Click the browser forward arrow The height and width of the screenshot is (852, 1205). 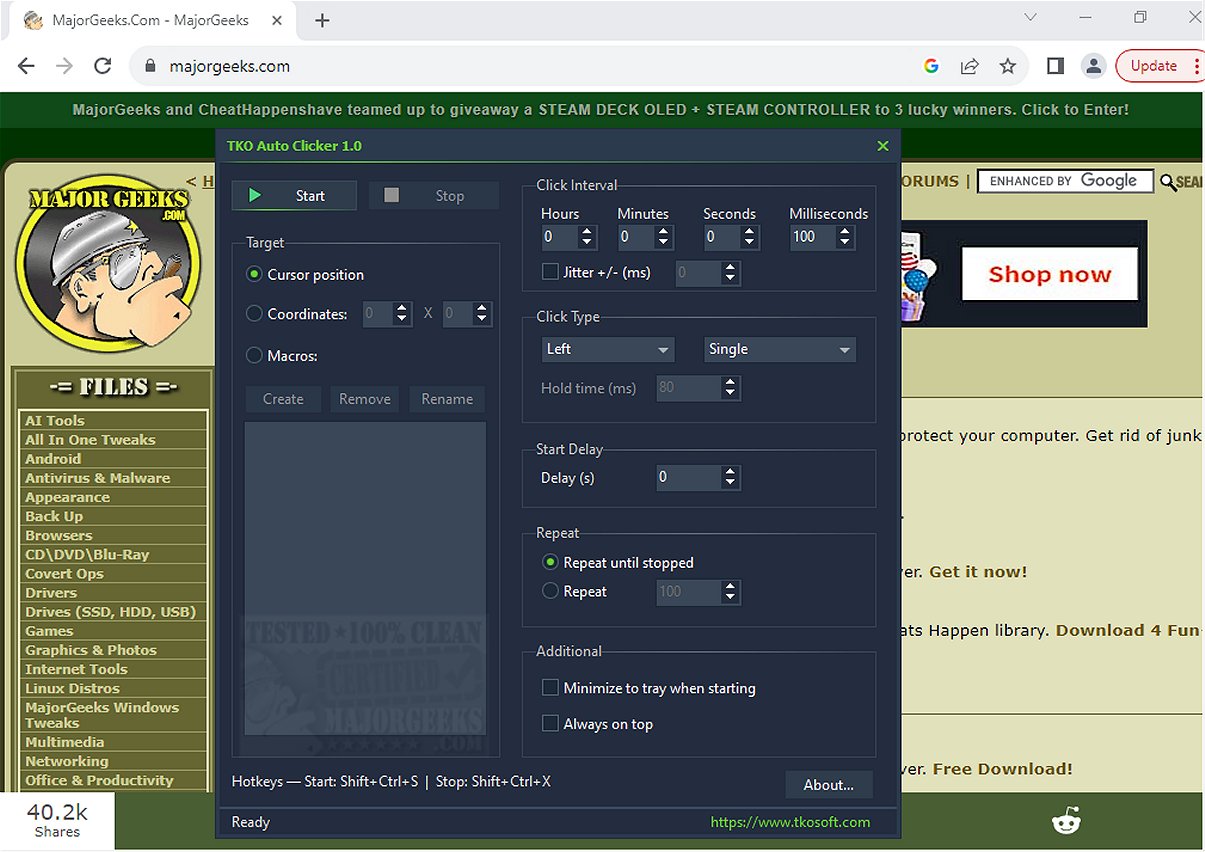[x=64, y=66]
